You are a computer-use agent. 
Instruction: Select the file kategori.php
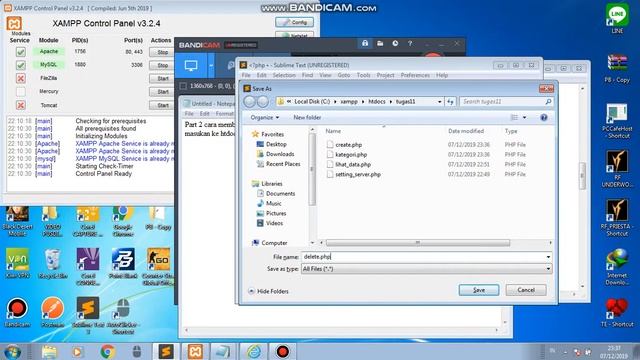(351, 155)
